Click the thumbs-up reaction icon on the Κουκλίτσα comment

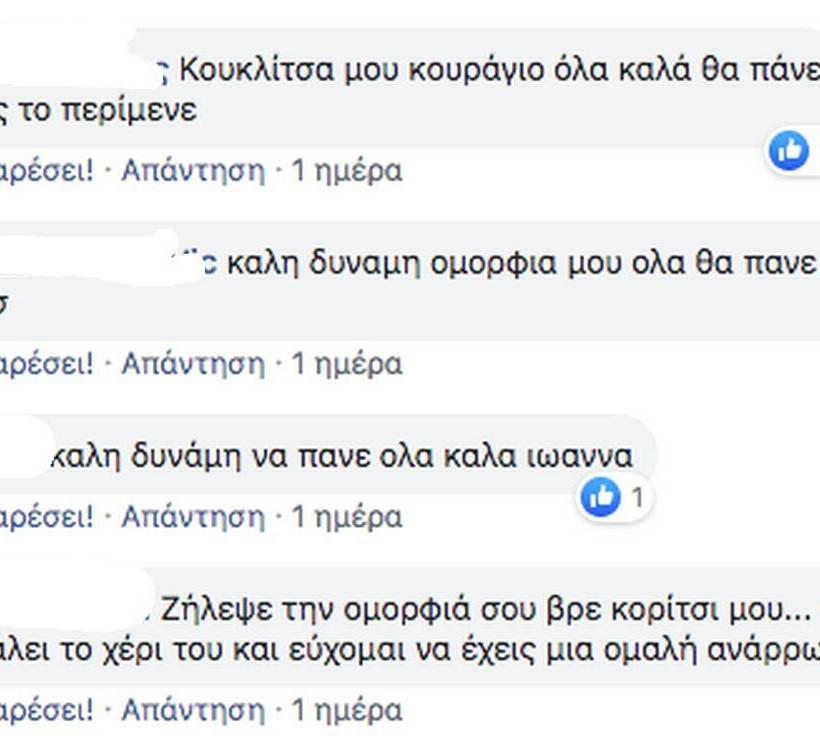tap(789, 150)
